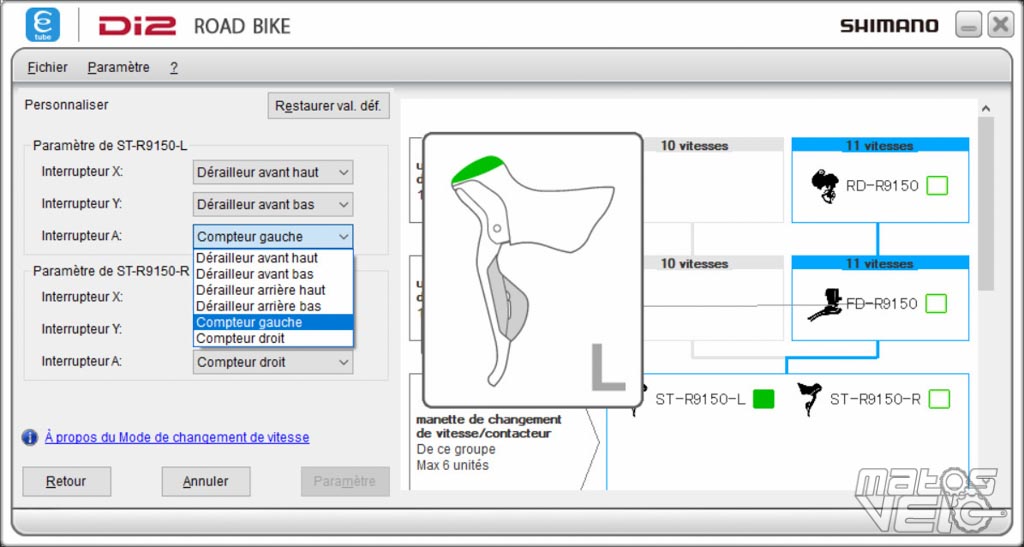Toggle the RD-R9150 selection checkbox
The height and width of the screenshot is (547, 1024).
pos(937,186)
